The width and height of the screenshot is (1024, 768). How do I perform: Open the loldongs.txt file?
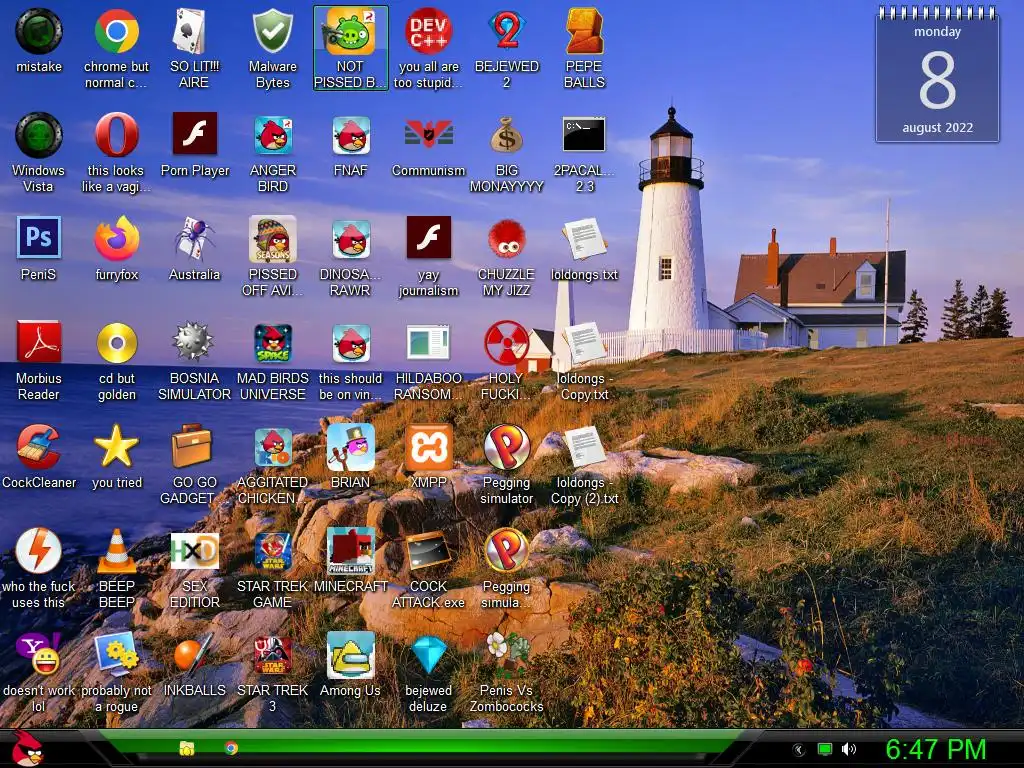[x=584, y=239]
